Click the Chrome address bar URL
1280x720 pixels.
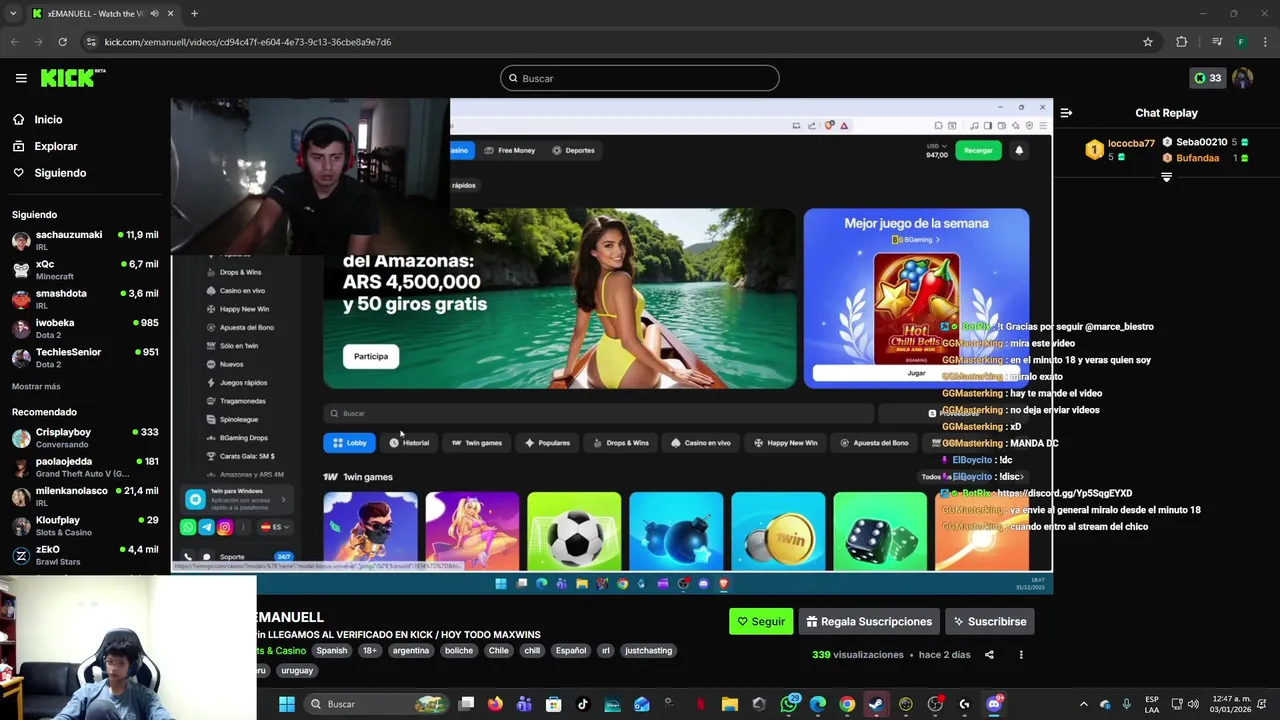[248, 42]
